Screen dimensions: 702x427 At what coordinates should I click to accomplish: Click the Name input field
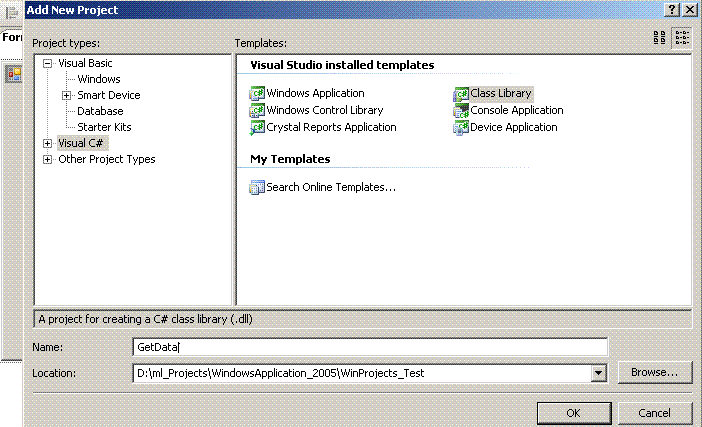[370, 347]
